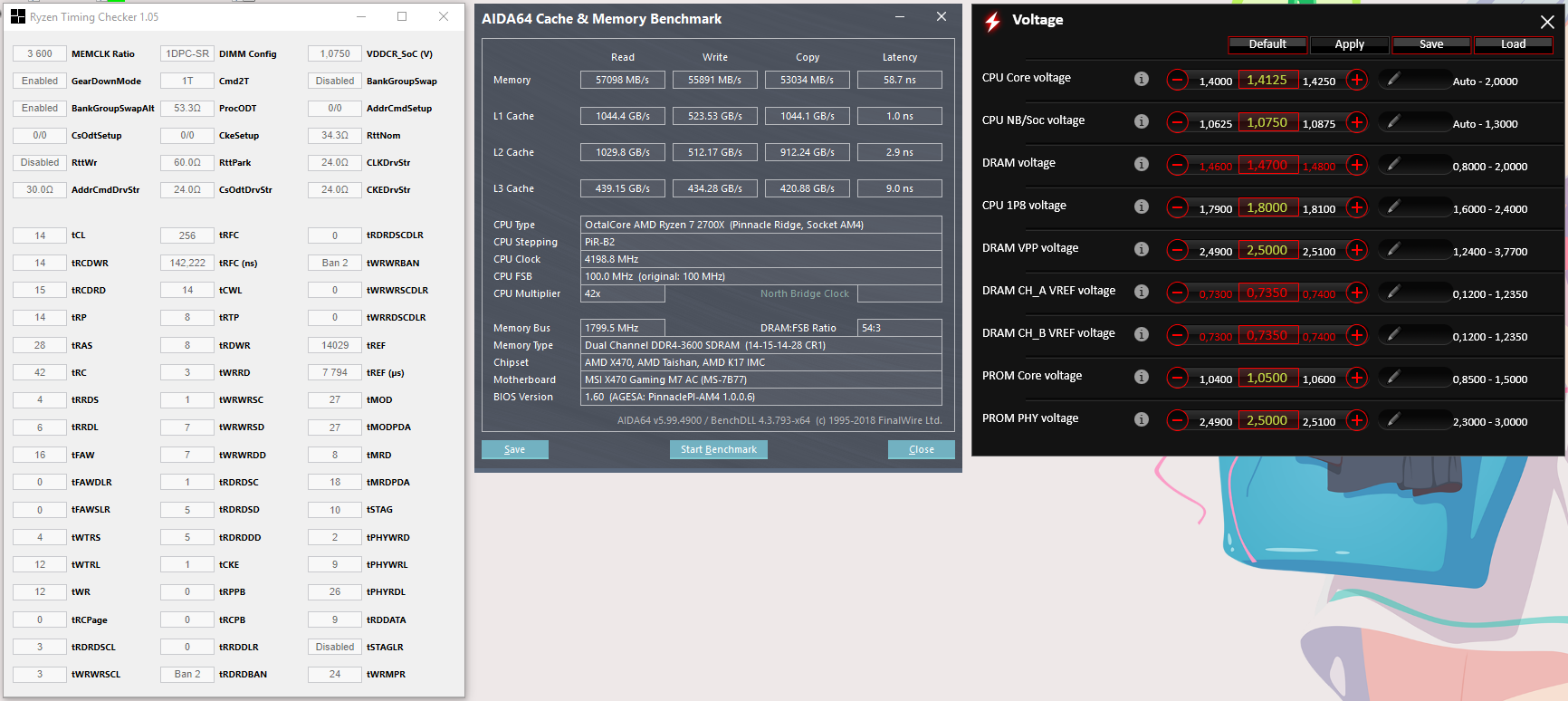Click tWRWRBAN value Ban 2
Screen dimensions: 1568x701
click(335, 263)
